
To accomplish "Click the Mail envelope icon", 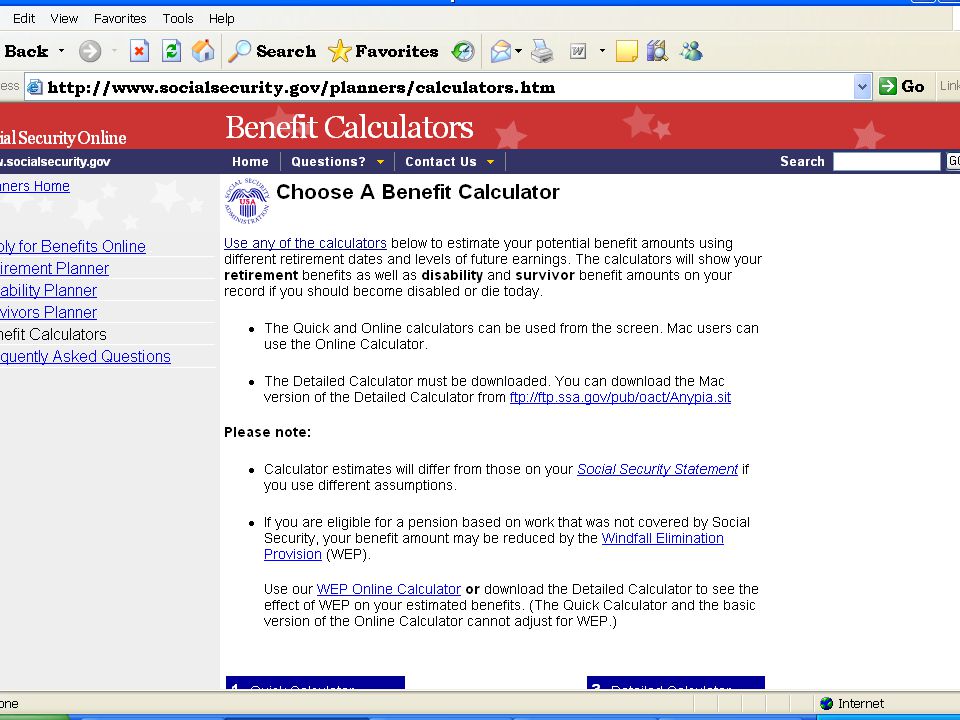I will point(501,51).
